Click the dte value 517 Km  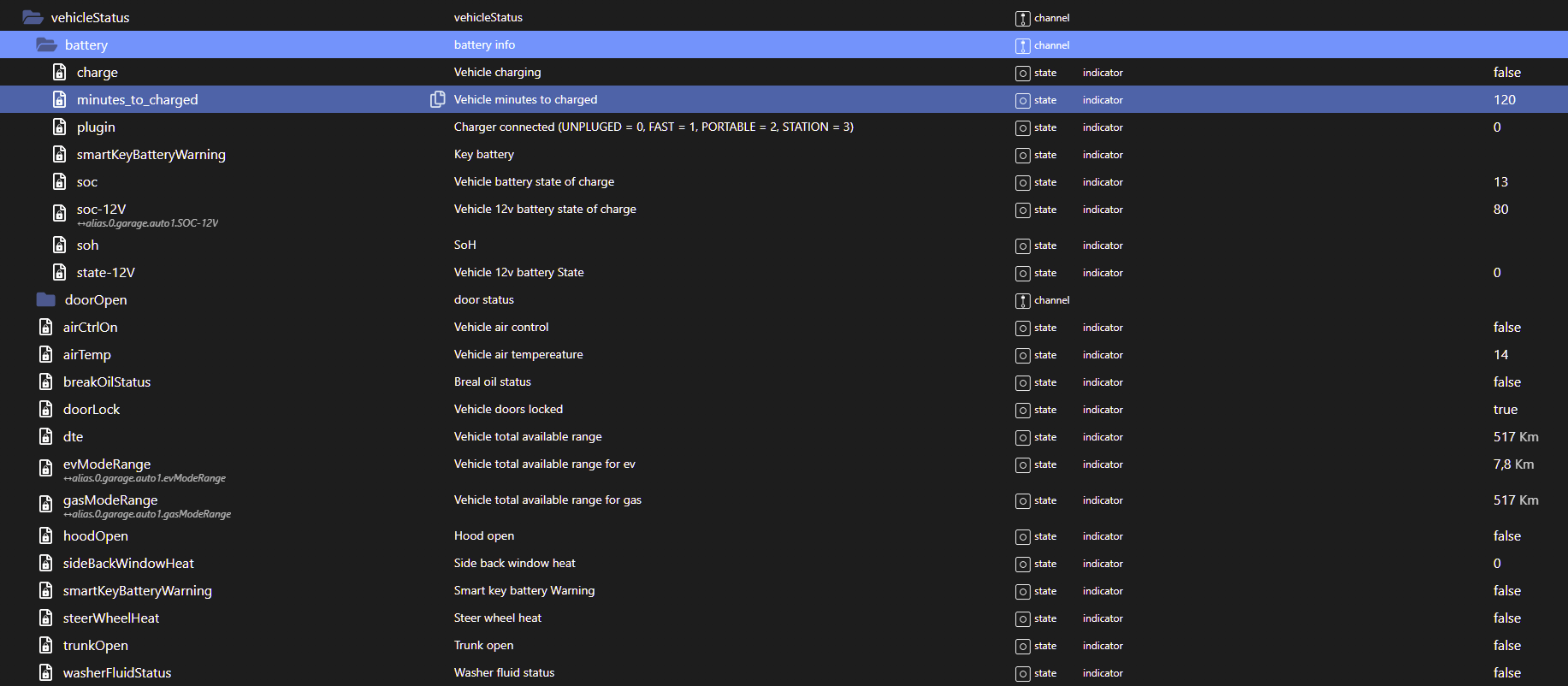[x=1515, y=437]
